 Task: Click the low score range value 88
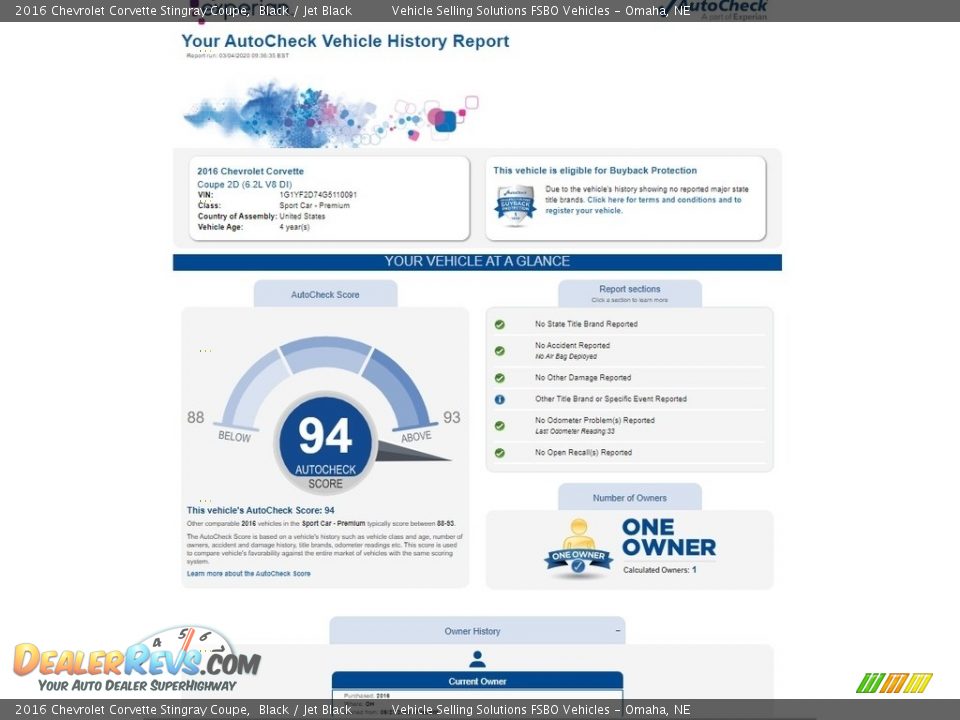[x=195, y=418]
